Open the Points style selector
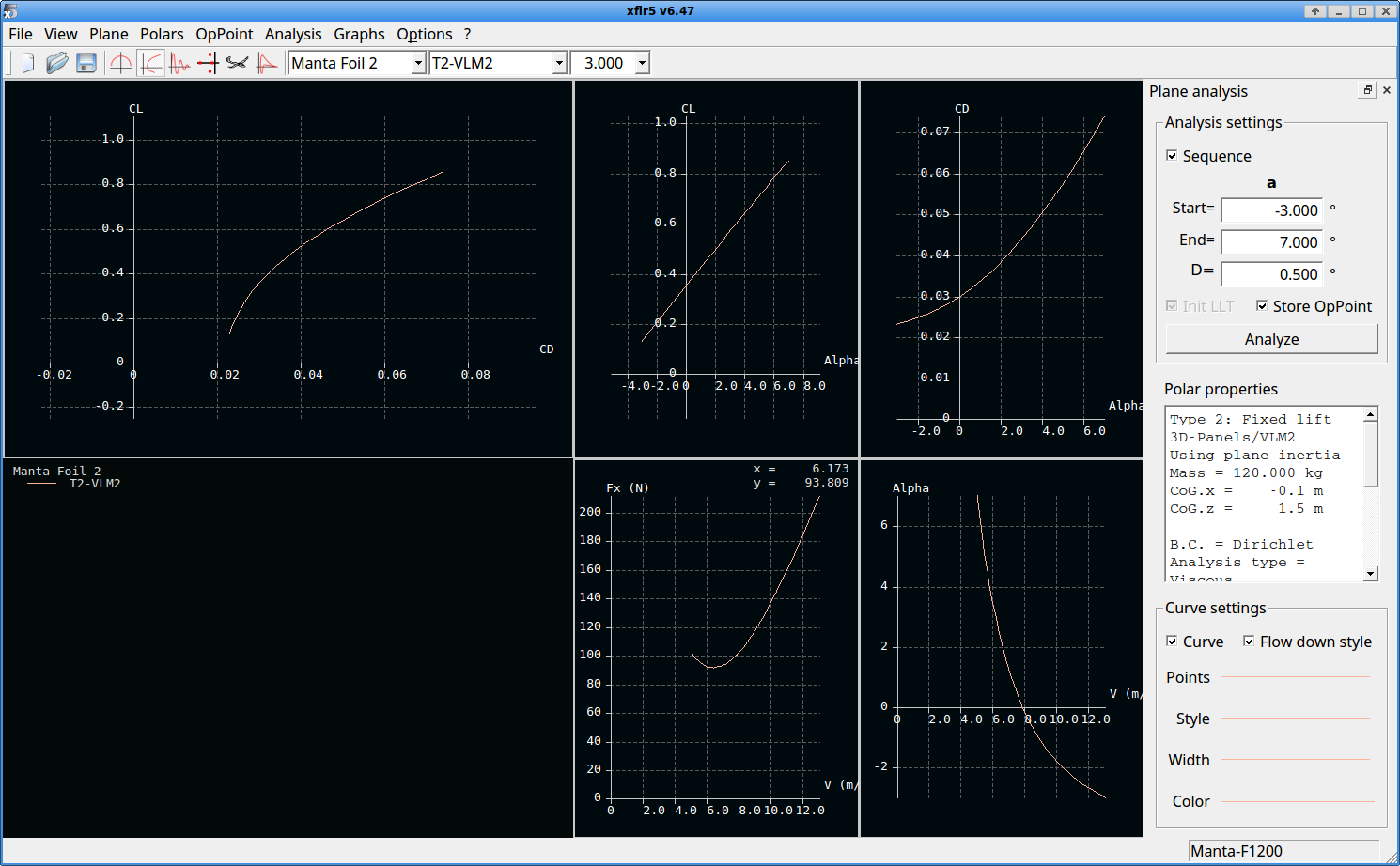The width and height of the screenshot is (1400, 866). coord(1296,677)
